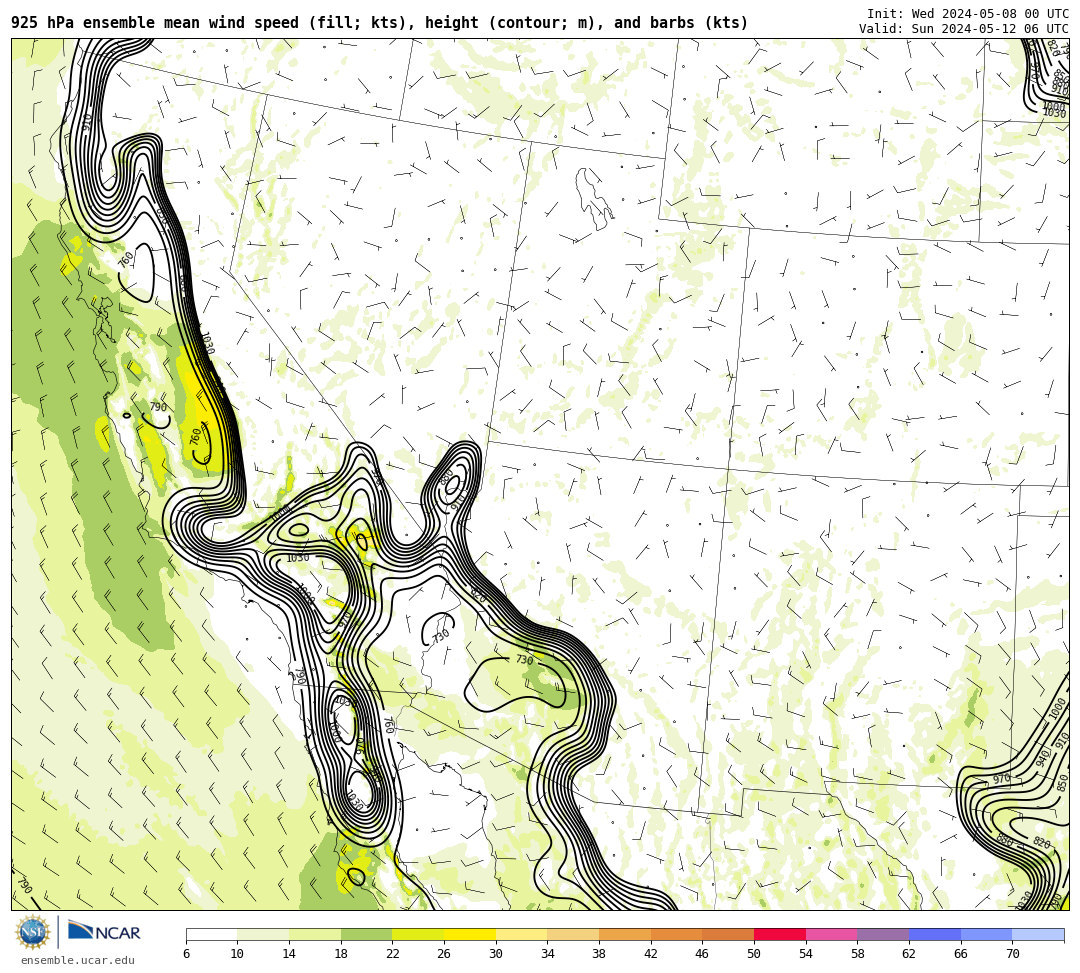Click the colorbar tick label 22
The image size is (1080, 973).
(x=393, y=954)
